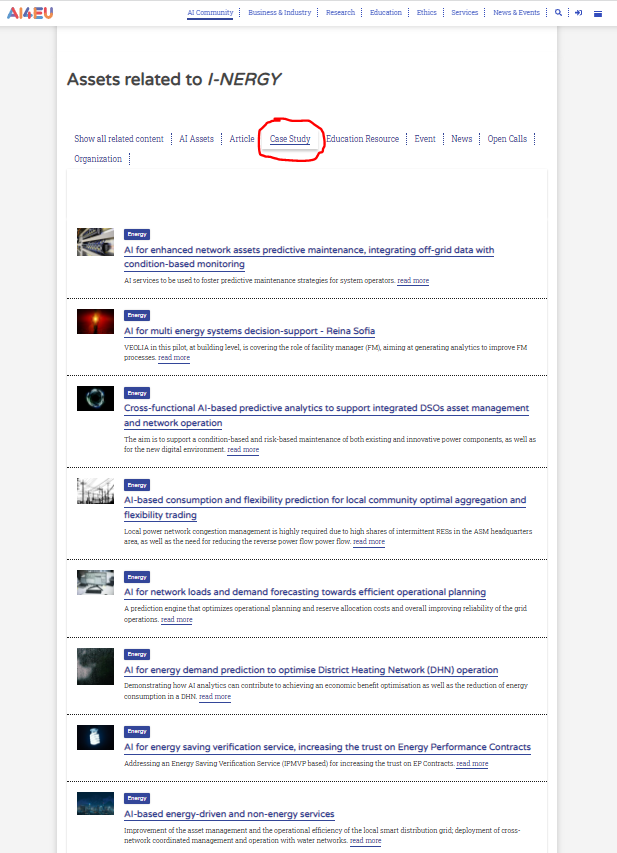
Task: Click Energy tag on predictive maintenance item
Action: [x=137, y=234]
